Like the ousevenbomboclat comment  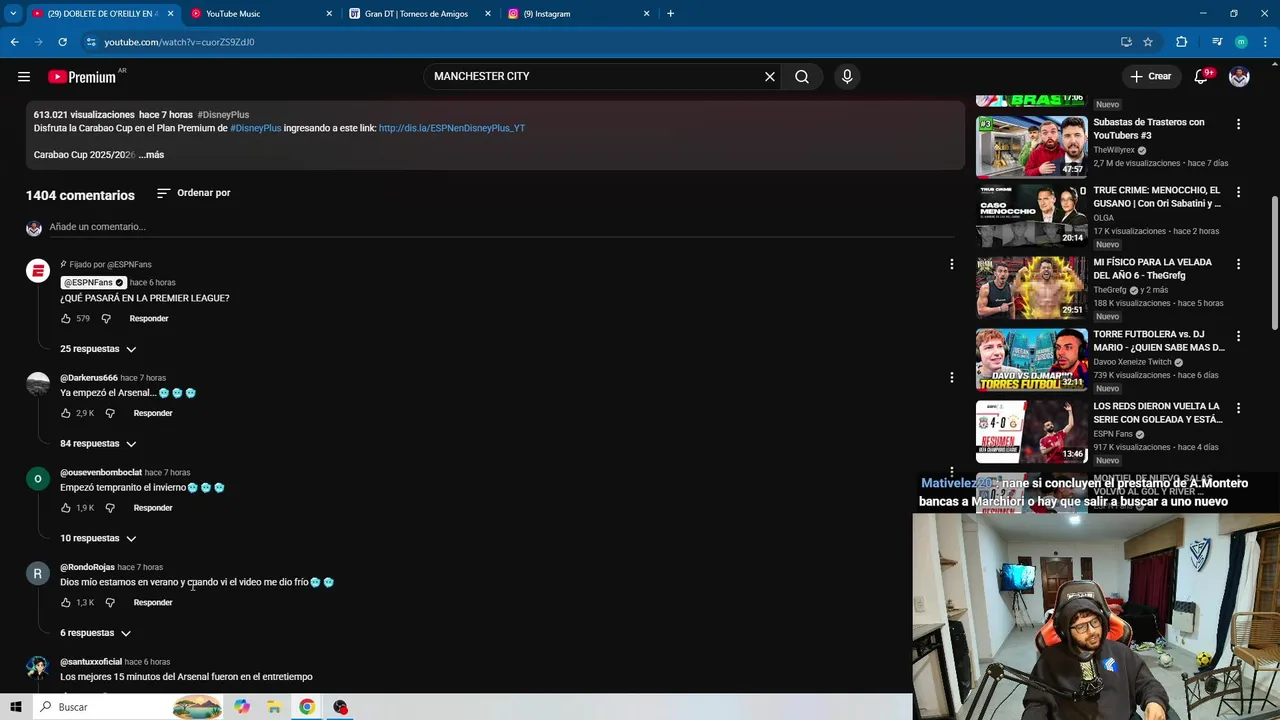[66, 508]
